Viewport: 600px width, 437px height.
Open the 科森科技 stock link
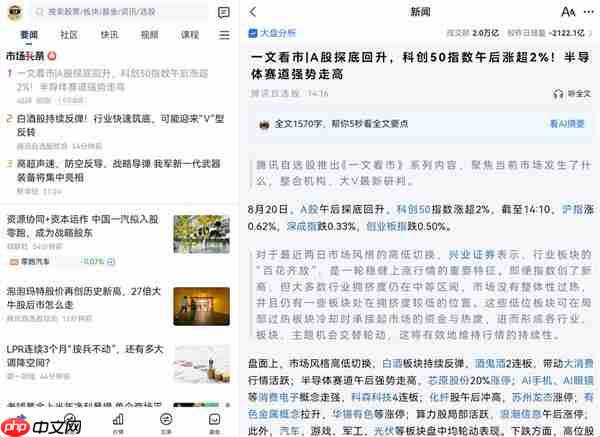(x=371, y=397)
